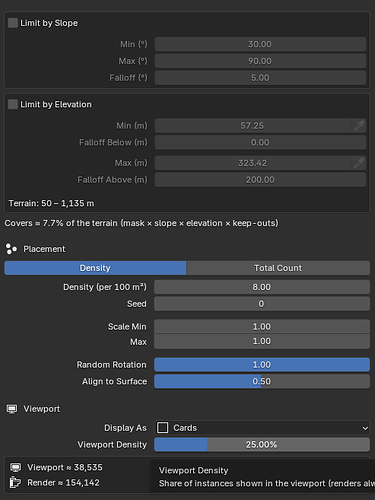The image size is (375, 500).
Task: Edit the elevation Min (m) value 57.25
Action: (253, 126)
